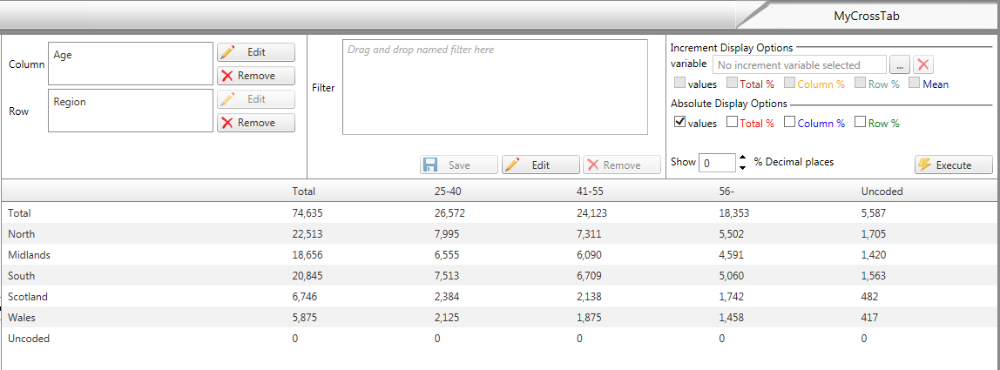Click the 25-40 column header

point(447,191)
